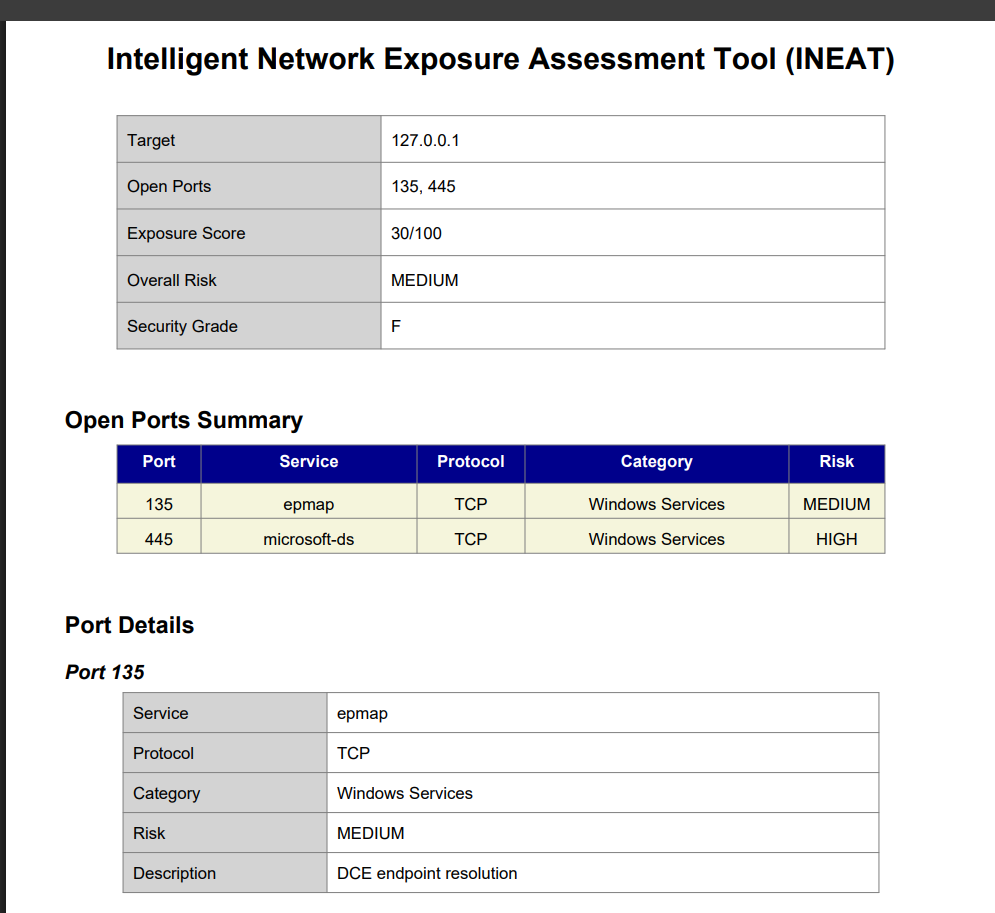Click the Port Details heading
The width and height of the screenshot is (995, 913).
[129, 625]
